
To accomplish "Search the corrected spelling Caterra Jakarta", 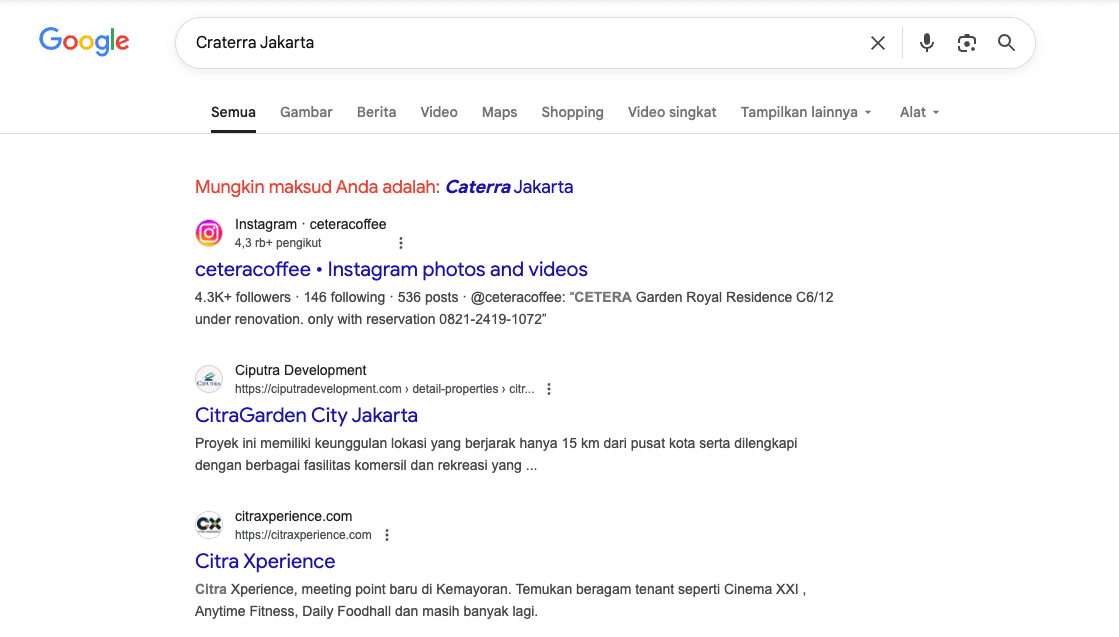I will click(509, 187).
